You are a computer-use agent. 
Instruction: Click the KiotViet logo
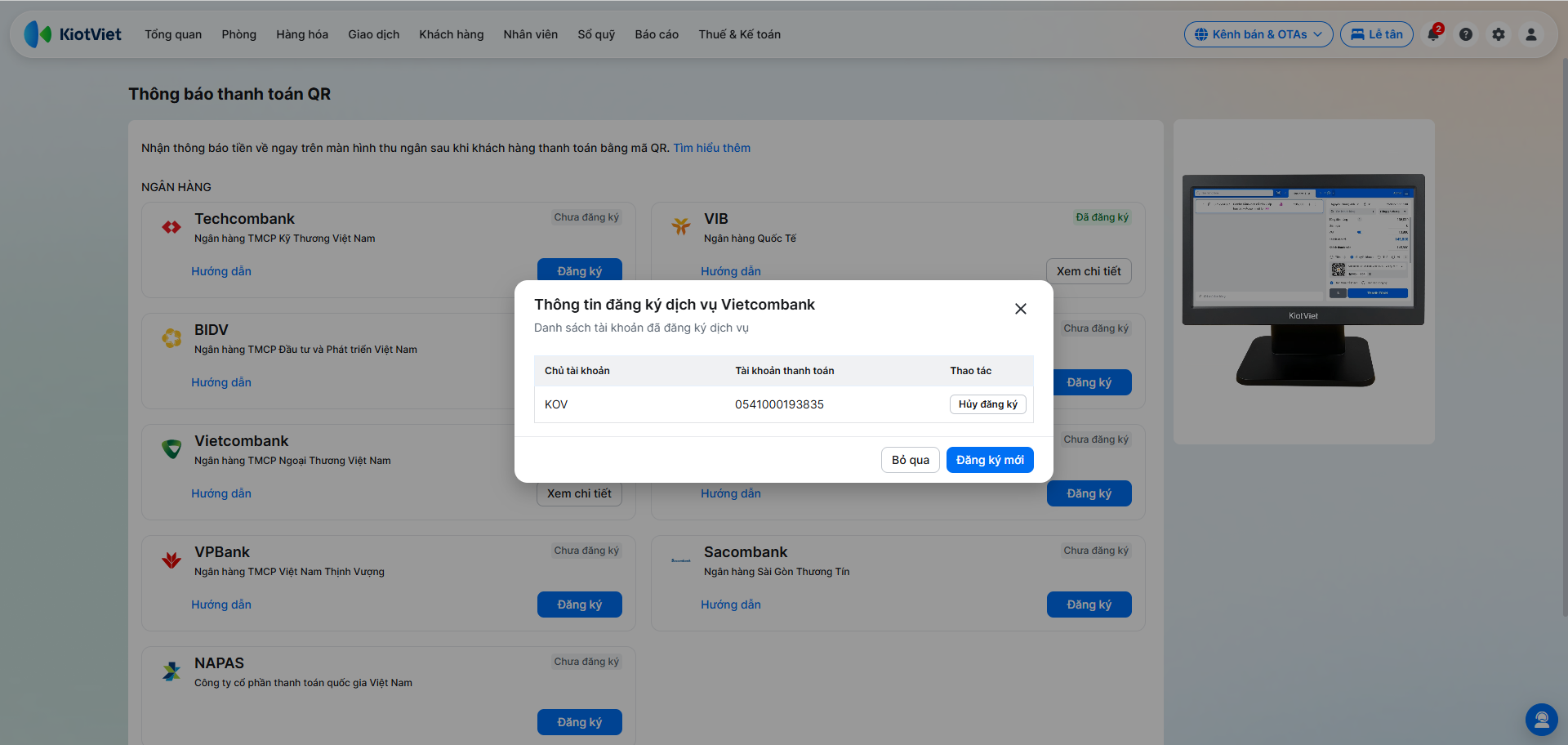point(73,34)
